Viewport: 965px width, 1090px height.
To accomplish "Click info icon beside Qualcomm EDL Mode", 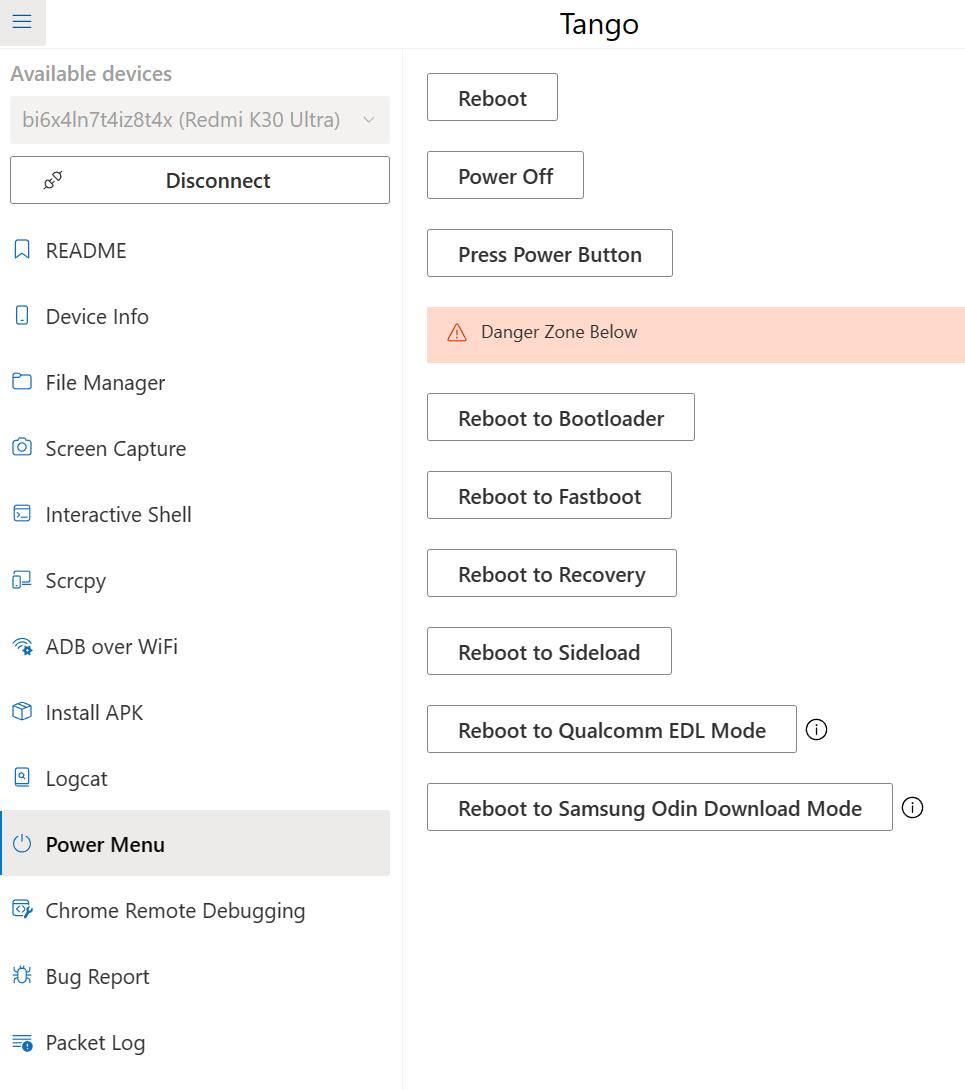I will [816, 730].
